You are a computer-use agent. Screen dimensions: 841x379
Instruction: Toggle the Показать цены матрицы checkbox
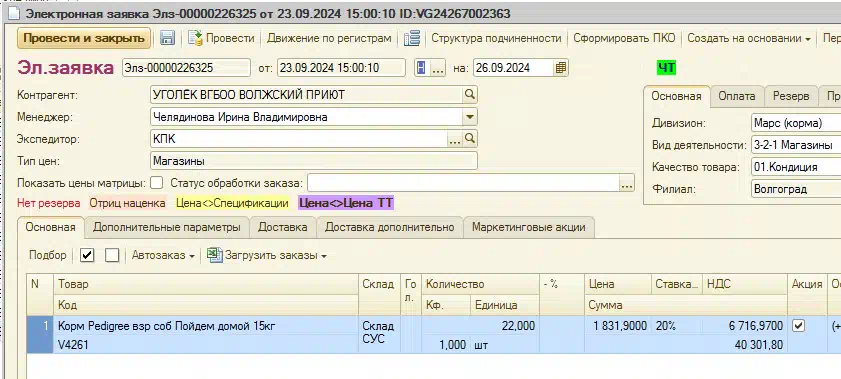click(x=156, y=183)
